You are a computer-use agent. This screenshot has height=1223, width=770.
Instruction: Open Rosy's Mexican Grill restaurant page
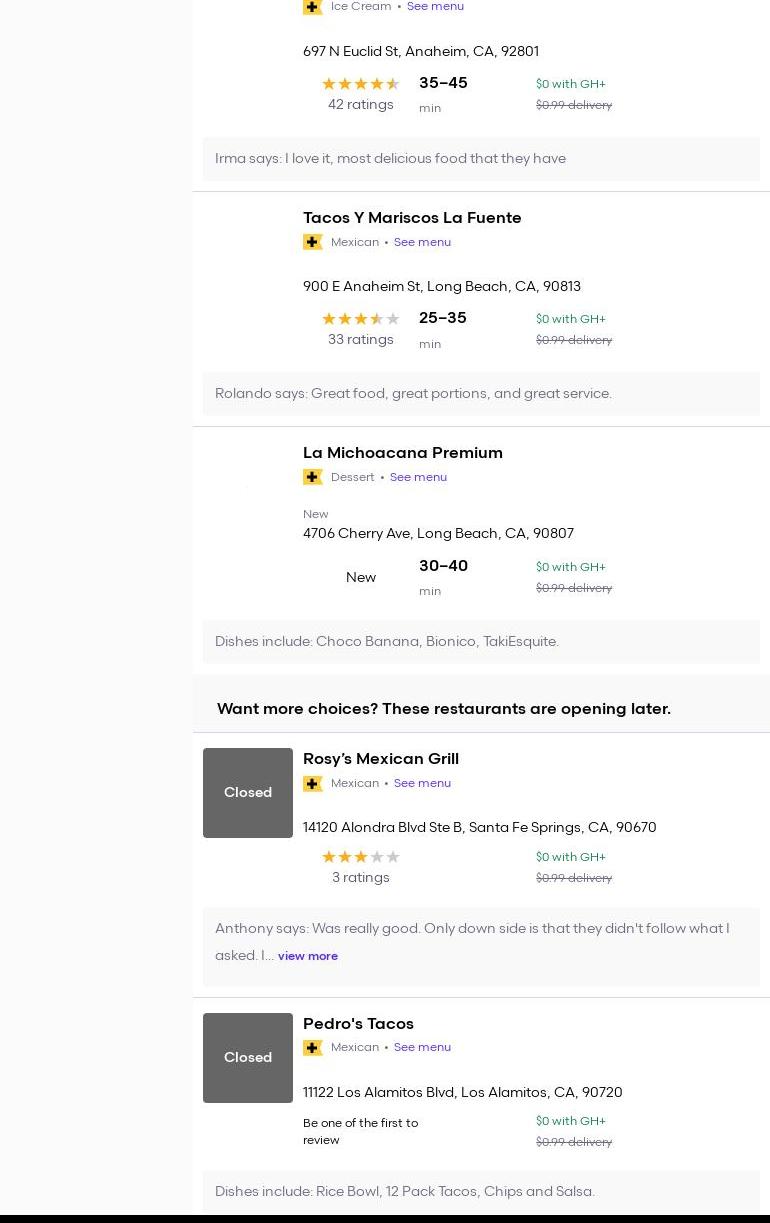click(x=380, y=759)
